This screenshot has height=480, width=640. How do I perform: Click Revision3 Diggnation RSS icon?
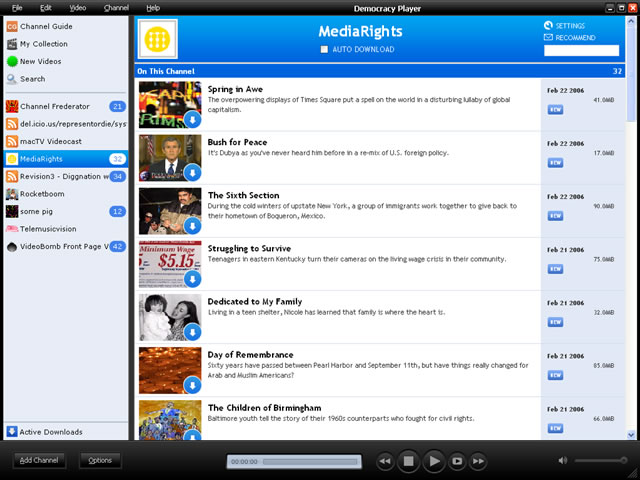[12, 176]
